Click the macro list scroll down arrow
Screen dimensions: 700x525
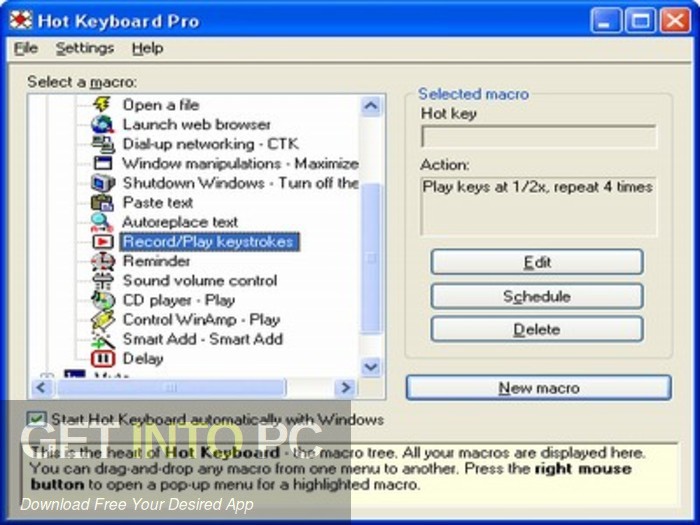(371, 367)
